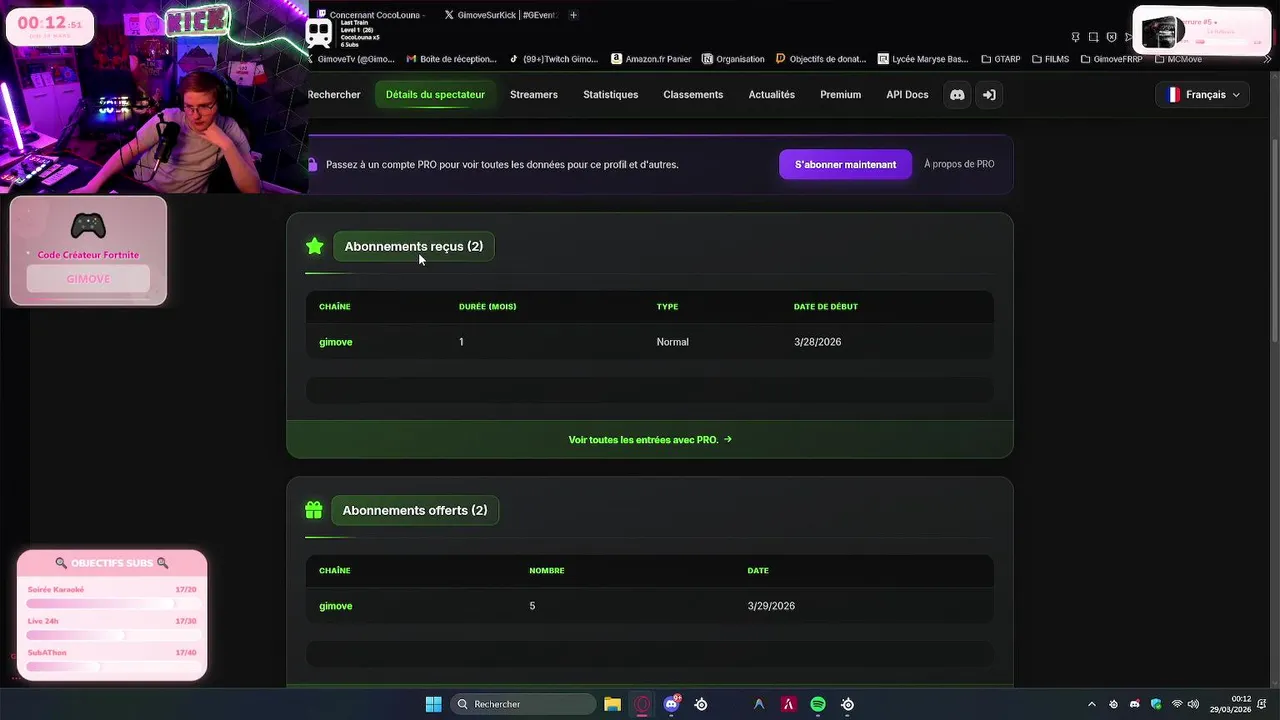Open the SteelSeries icon right of Spotify
This screenshot has width=1280, height=720.
pyautogui.click(x=847, y=704)
